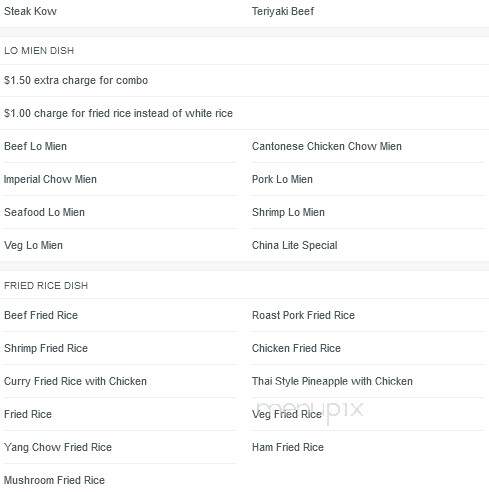Choose Shrimp Fried Rice

coord(46,348)
